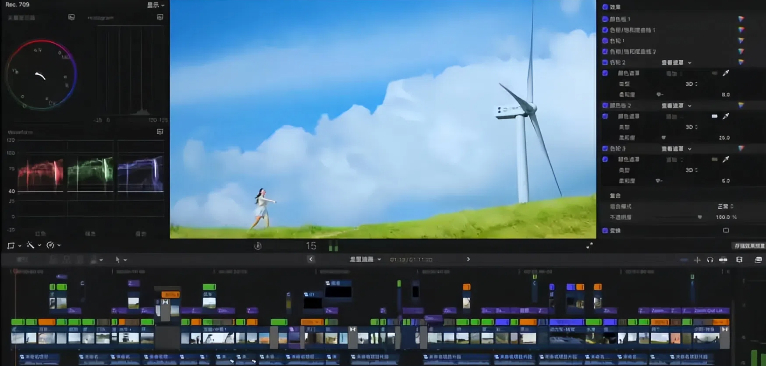Pick the eyedropper under 颜色板 2 color mask
This screenshot has width=766, height=366.
[726, 116]
